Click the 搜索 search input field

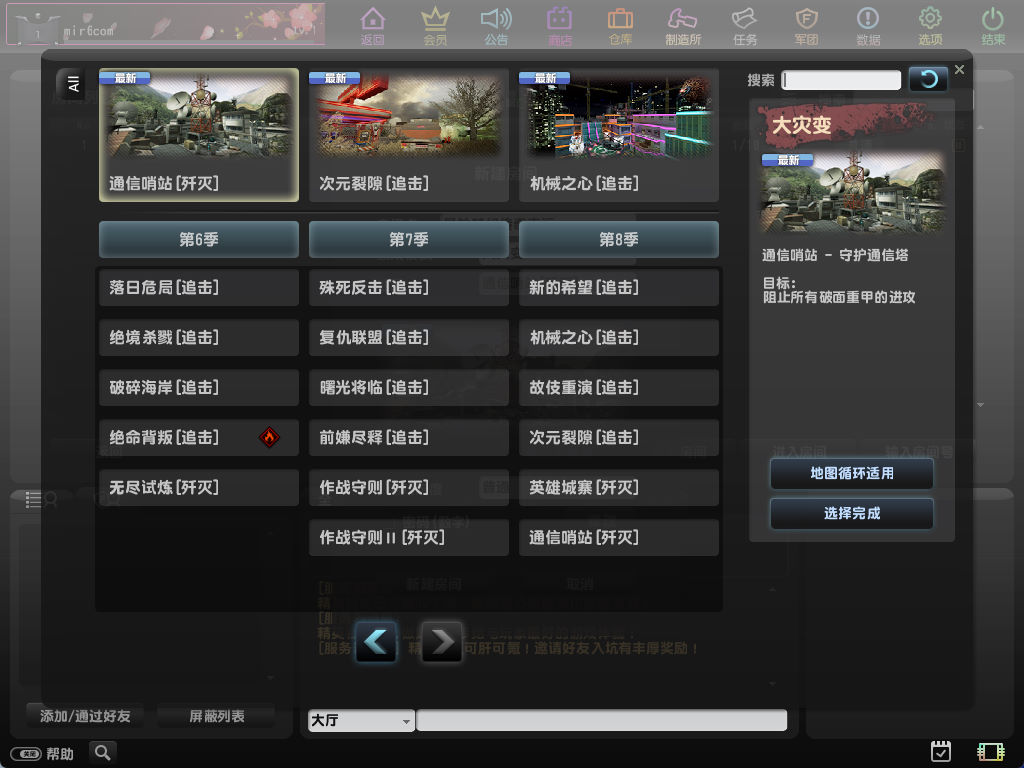[841, 80]
